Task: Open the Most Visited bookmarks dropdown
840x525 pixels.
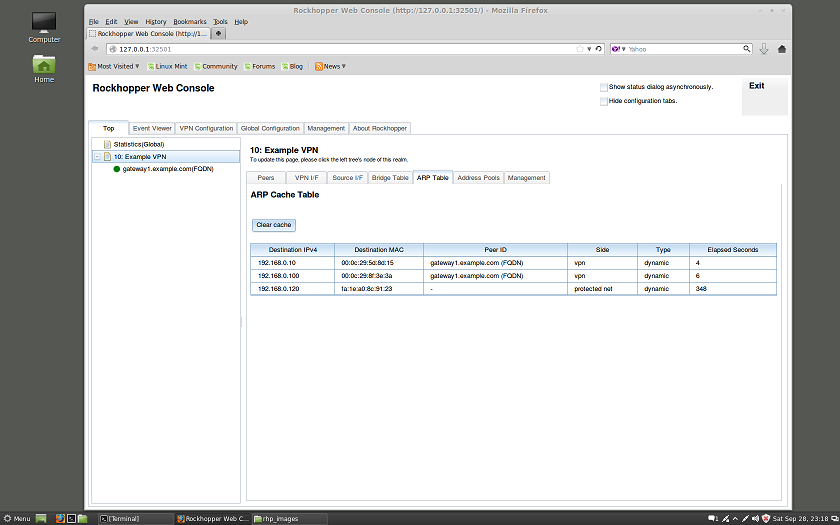Action: click(114, 66)
